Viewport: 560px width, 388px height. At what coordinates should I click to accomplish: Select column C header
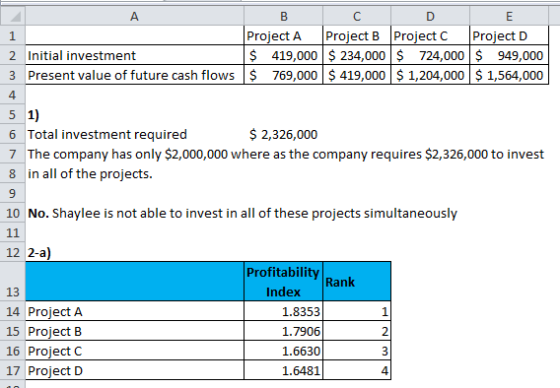(356, 16)
